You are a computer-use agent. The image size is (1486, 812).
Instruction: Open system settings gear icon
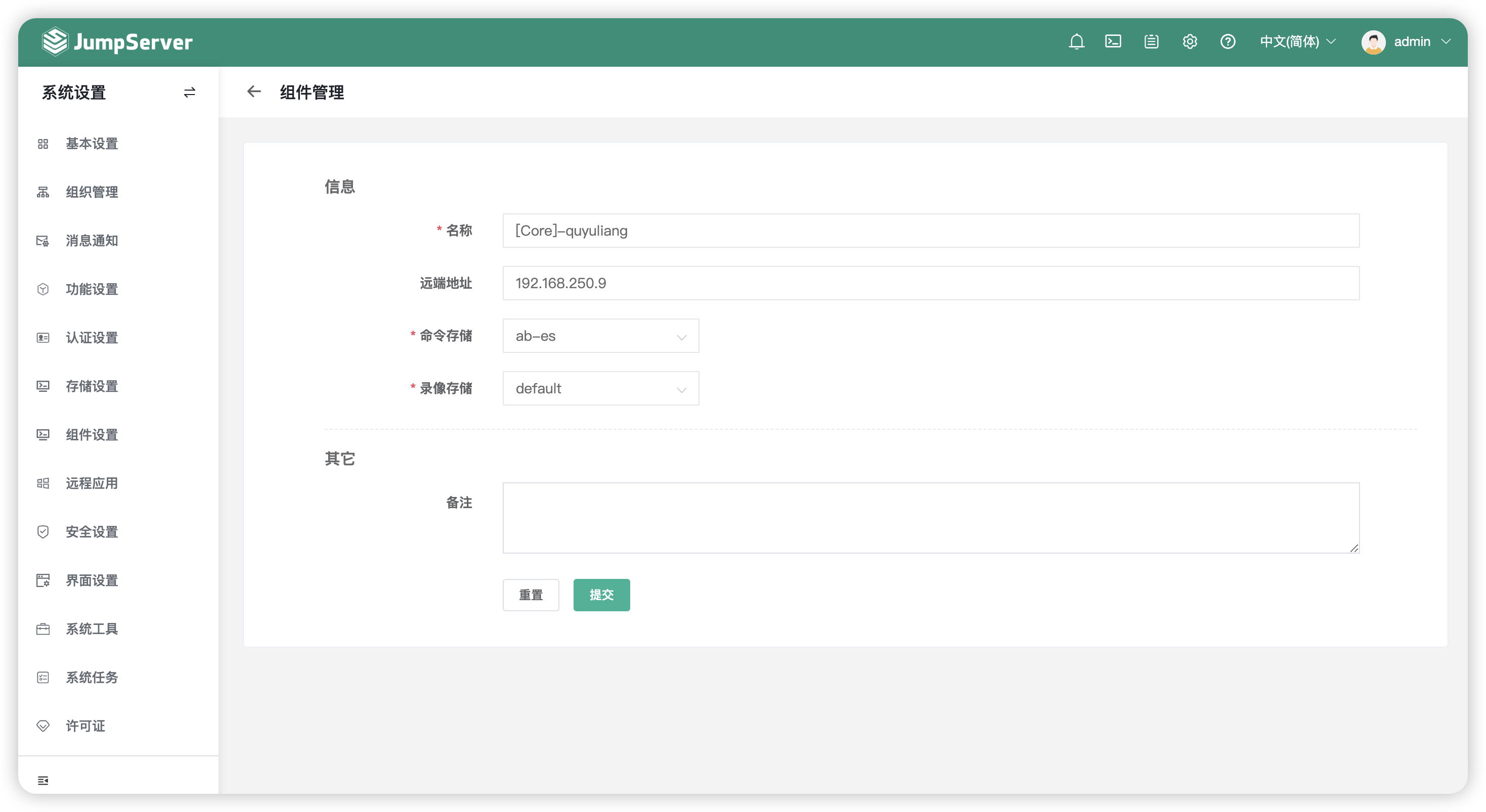click(1190, 41)
